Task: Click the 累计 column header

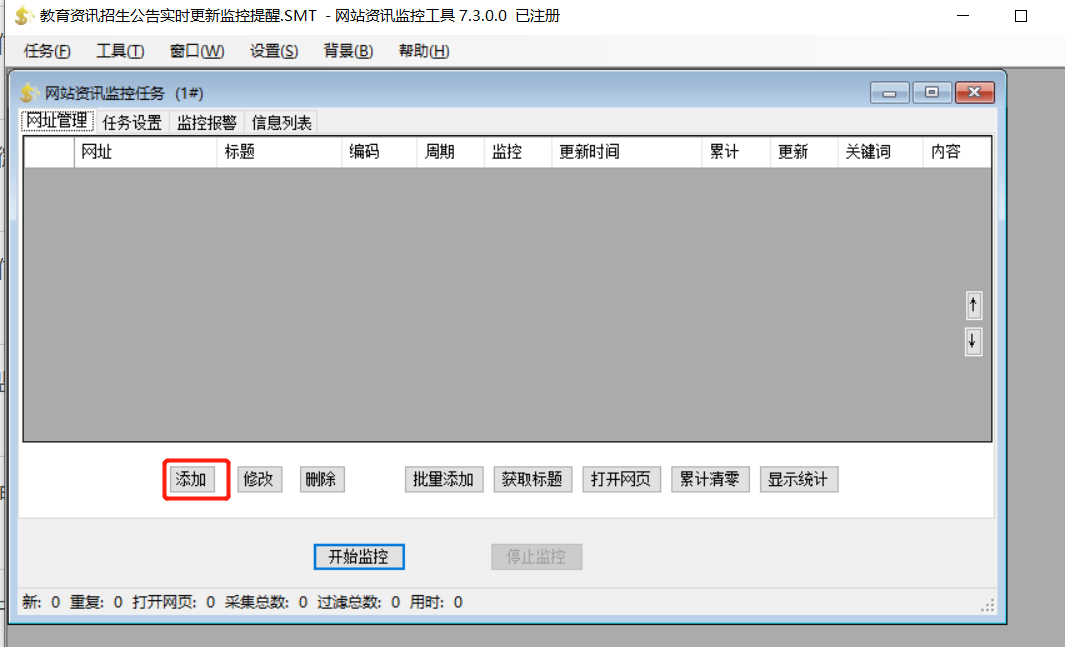Action: pyautogui.click(x=736, y=152)
